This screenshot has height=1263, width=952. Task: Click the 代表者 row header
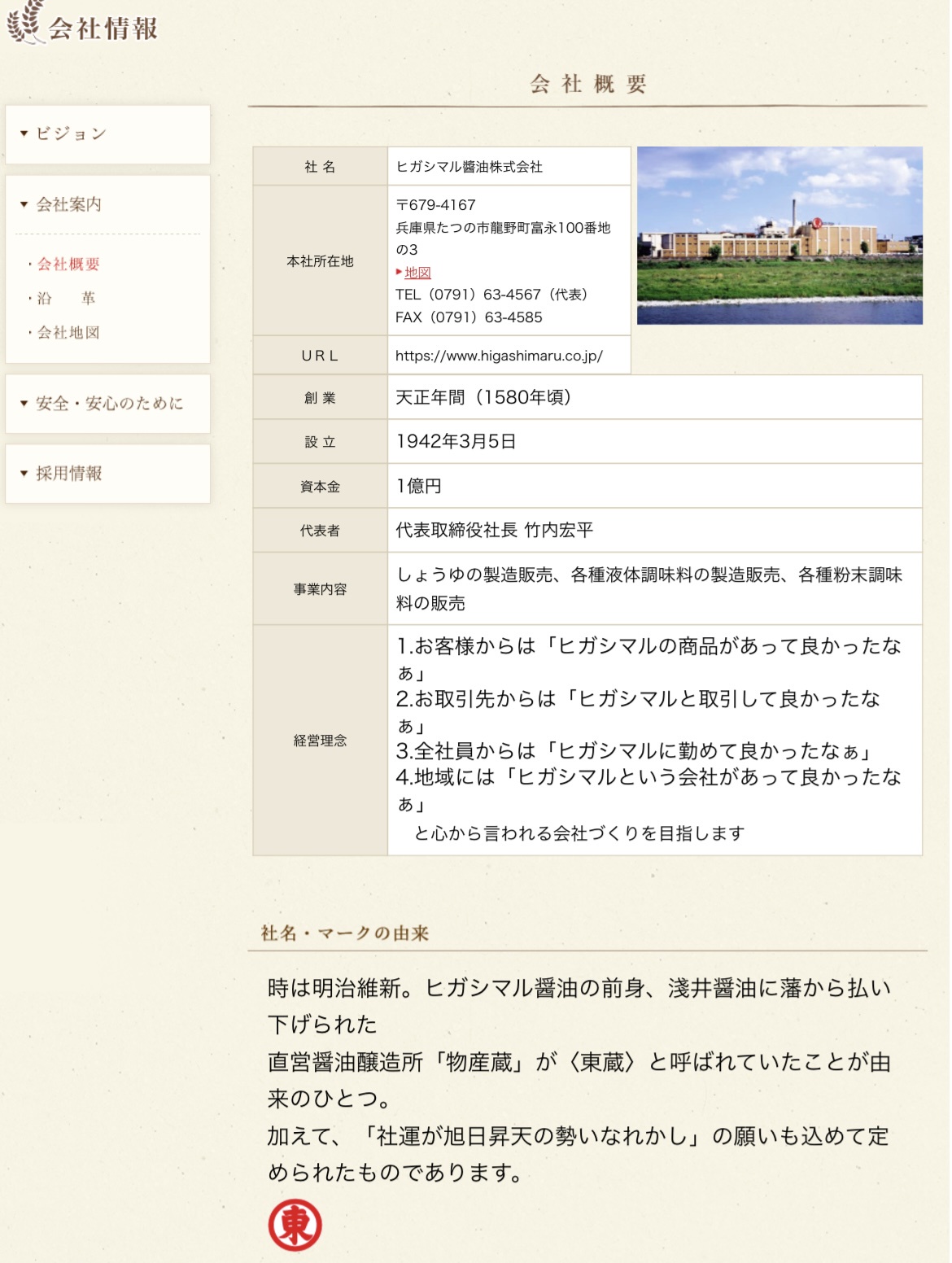320,530
